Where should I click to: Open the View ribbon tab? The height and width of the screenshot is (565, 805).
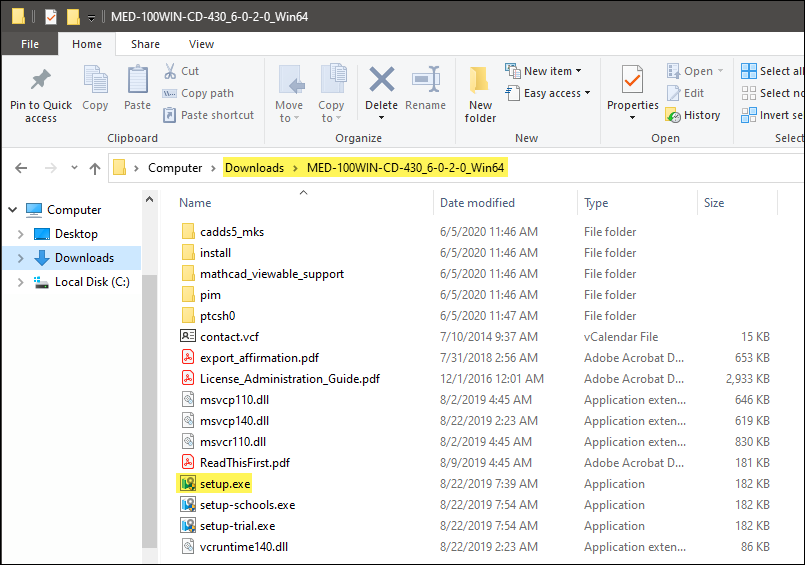tap(201, 44)
